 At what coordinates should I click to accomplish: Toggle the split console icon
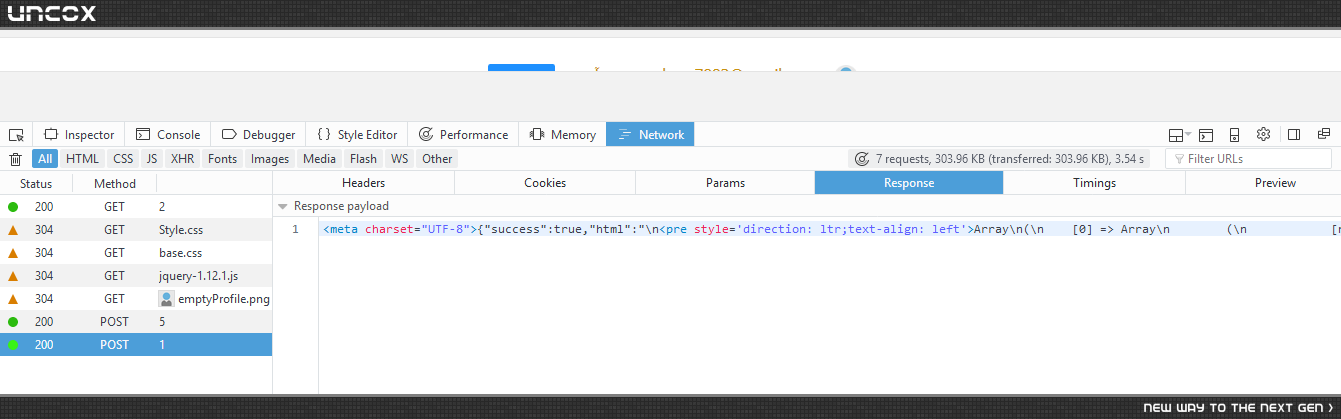point(1206,135)
